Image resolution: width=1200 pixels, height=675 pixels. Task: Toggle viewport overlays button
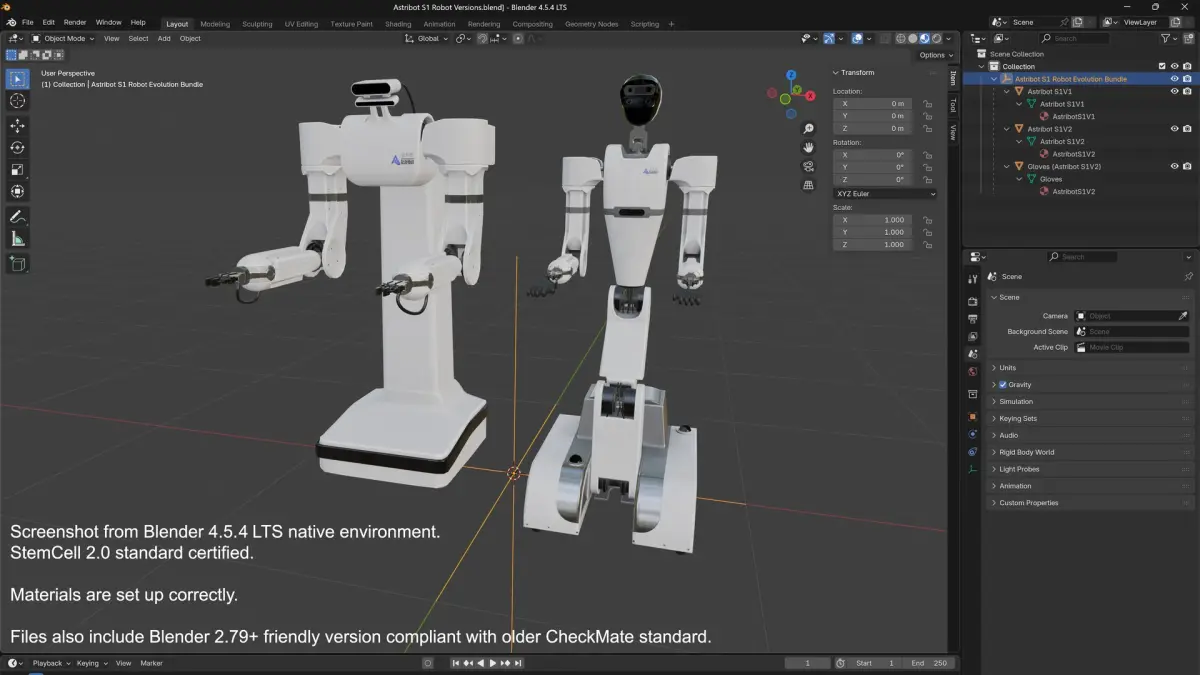[858, 38]
